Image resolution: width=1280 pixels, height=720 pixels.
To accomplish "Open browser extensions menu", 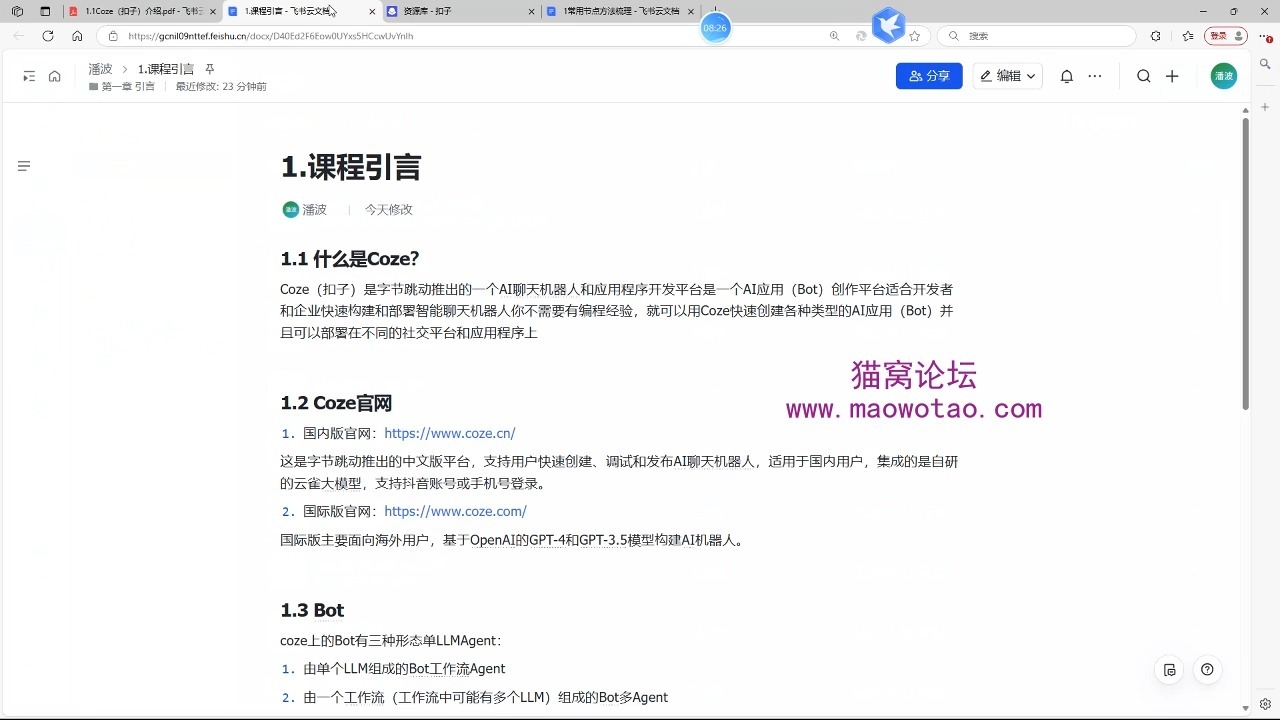I will (x=1156, y=36).
